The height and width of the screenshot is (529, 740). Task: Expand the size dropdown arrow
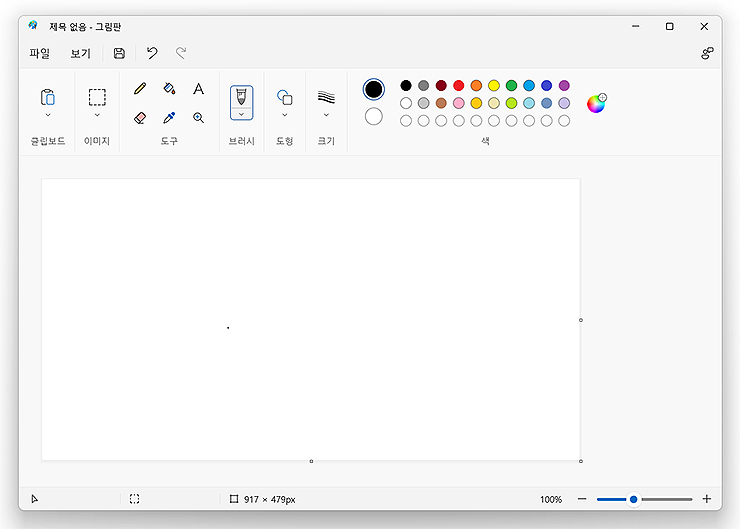326,115
